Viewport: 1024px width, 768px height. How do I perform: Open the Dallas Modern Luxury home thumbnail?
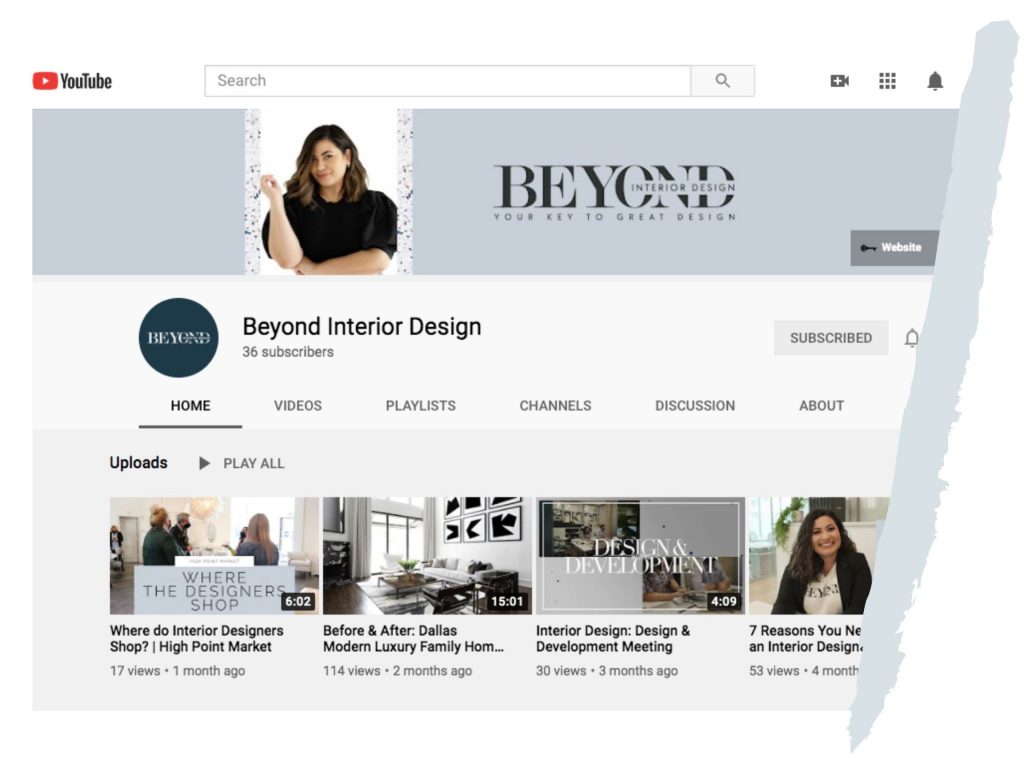pyautogui.click(x=427, y=556)
